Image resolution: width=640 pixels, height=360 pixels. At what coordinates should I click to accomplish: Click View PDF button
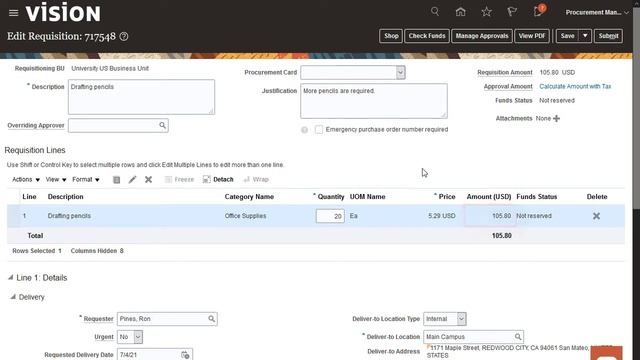pos(532,36)
